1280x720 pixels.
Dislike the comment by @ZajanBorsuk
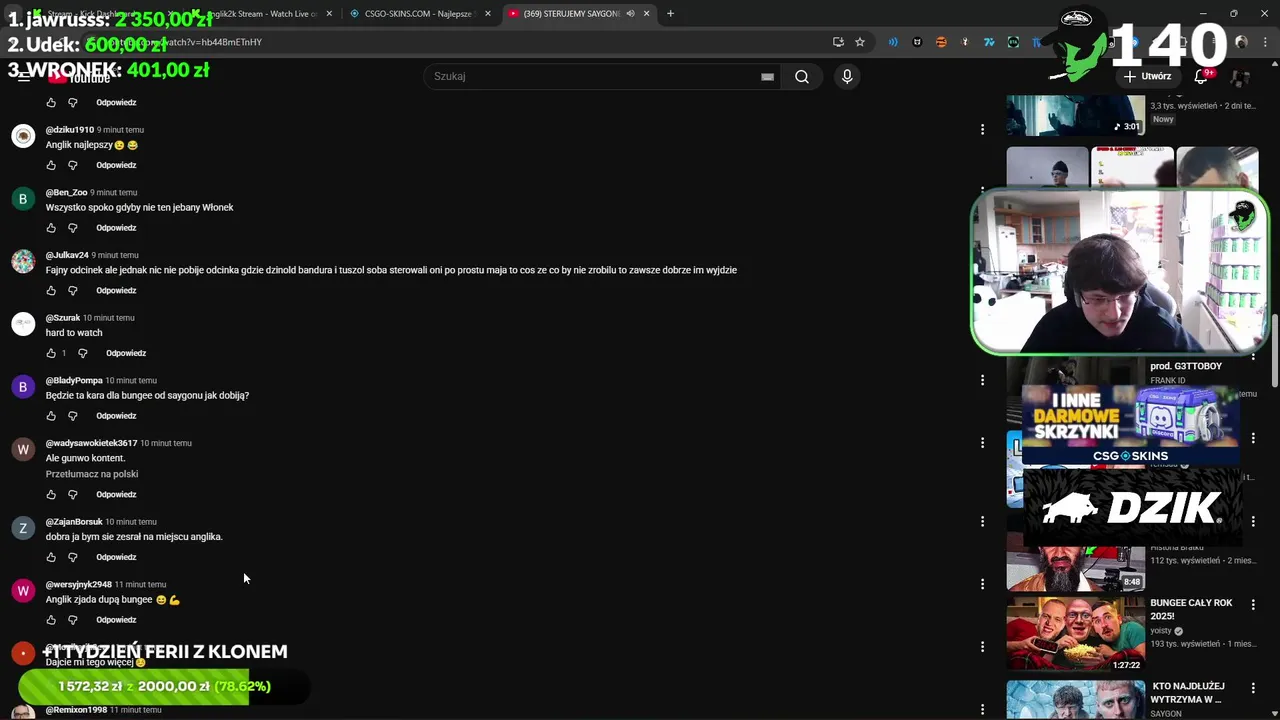point(72,557)
